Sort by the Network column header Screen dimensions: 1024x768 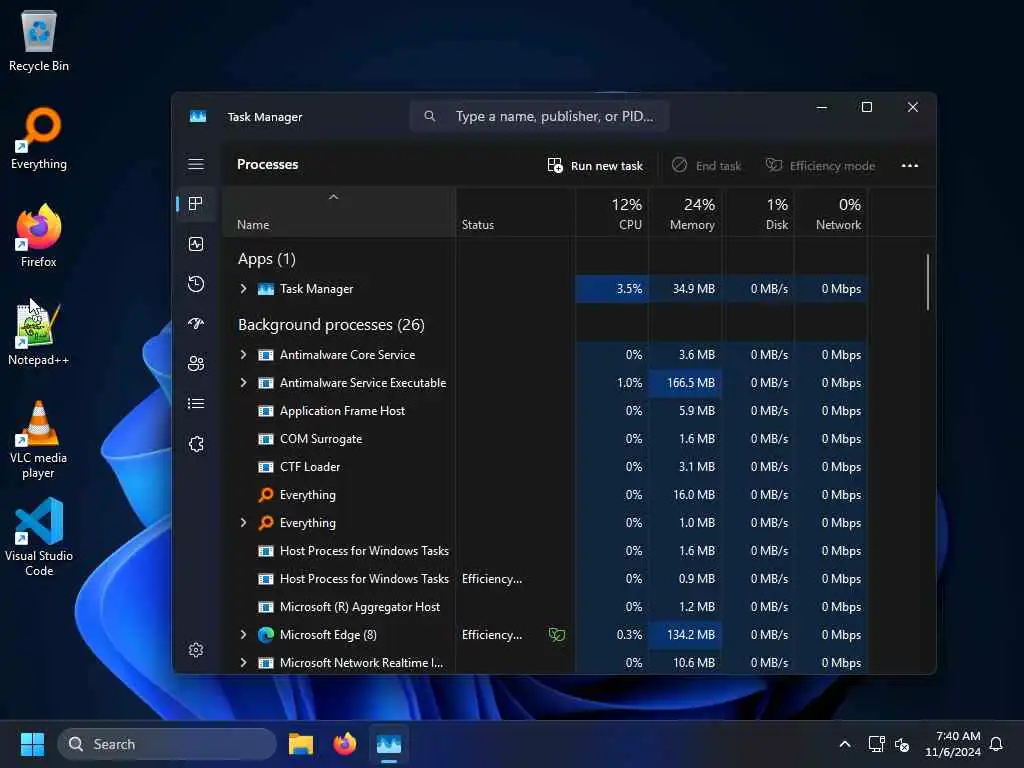click(831, 213)
